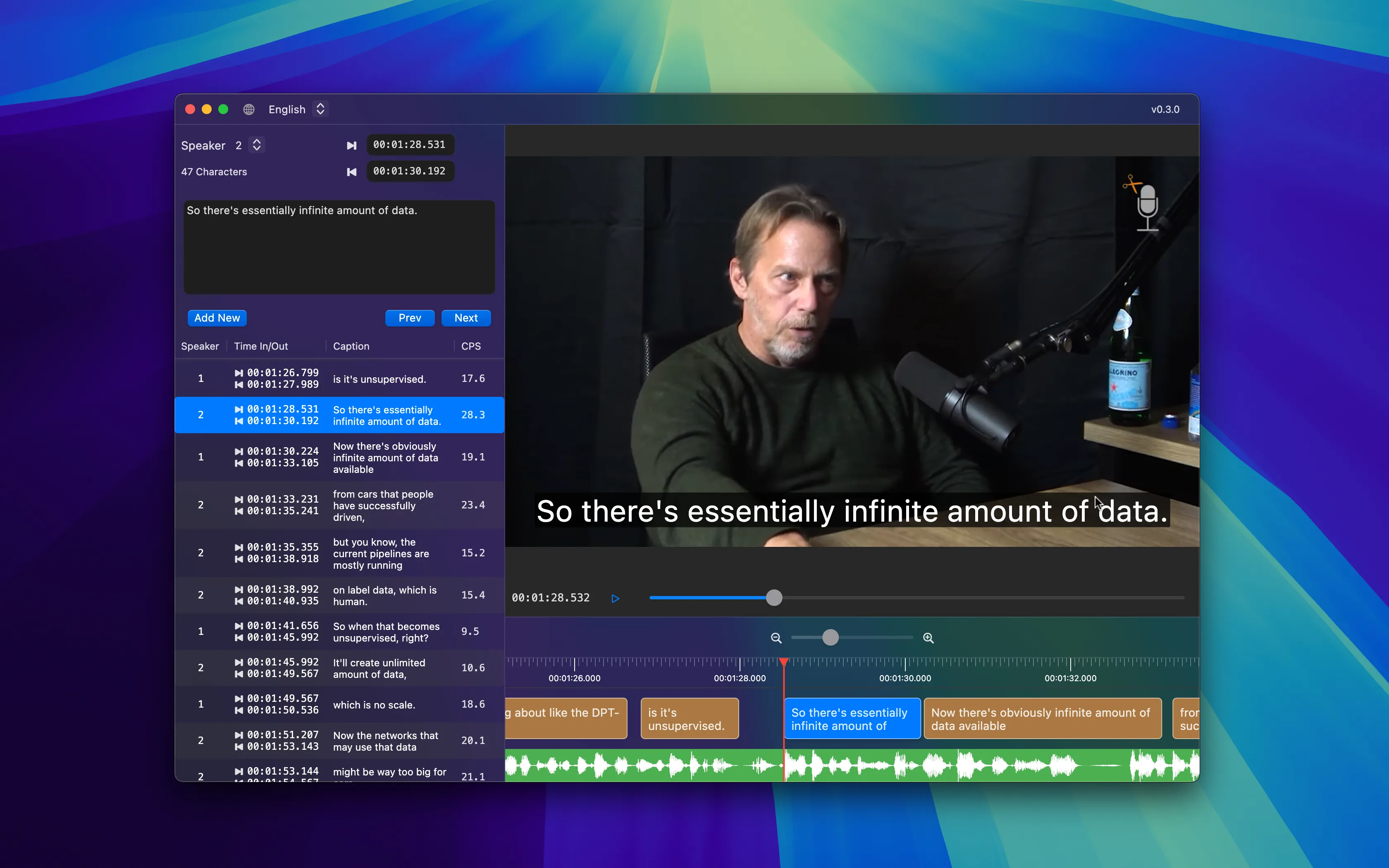Jump playhead to caption start time
The image size is (1389, 868).
pos(352,145)
